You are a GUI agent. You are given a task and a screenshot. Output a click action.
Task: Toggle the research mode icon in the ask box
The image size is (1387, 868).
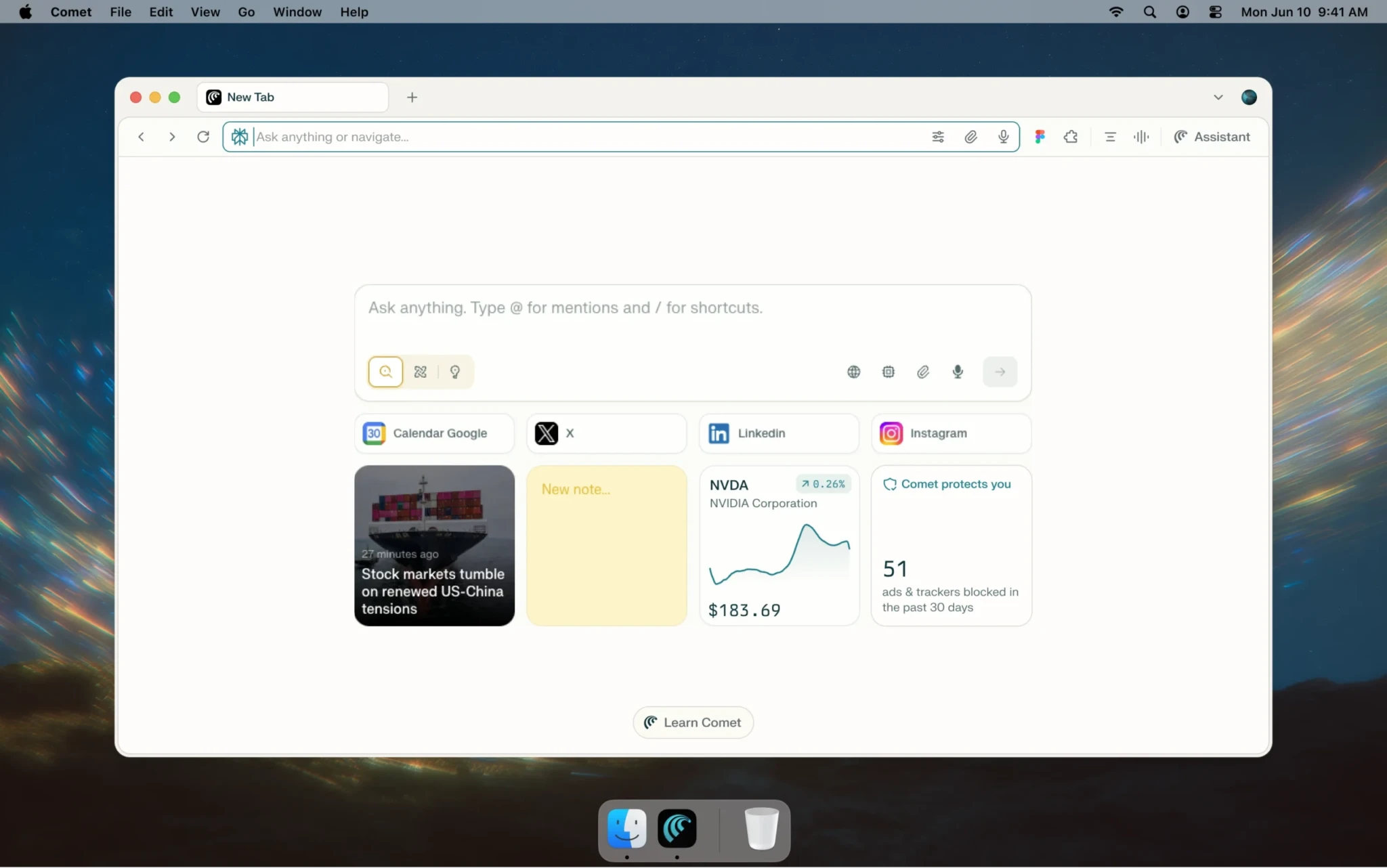coord(419,372)
